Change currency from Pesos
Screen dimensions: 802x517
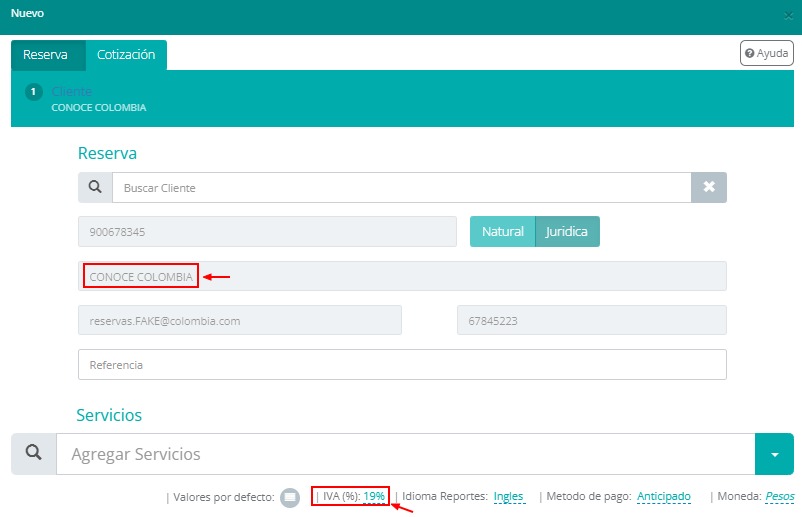pyautogui.click(x=779, y=496)
